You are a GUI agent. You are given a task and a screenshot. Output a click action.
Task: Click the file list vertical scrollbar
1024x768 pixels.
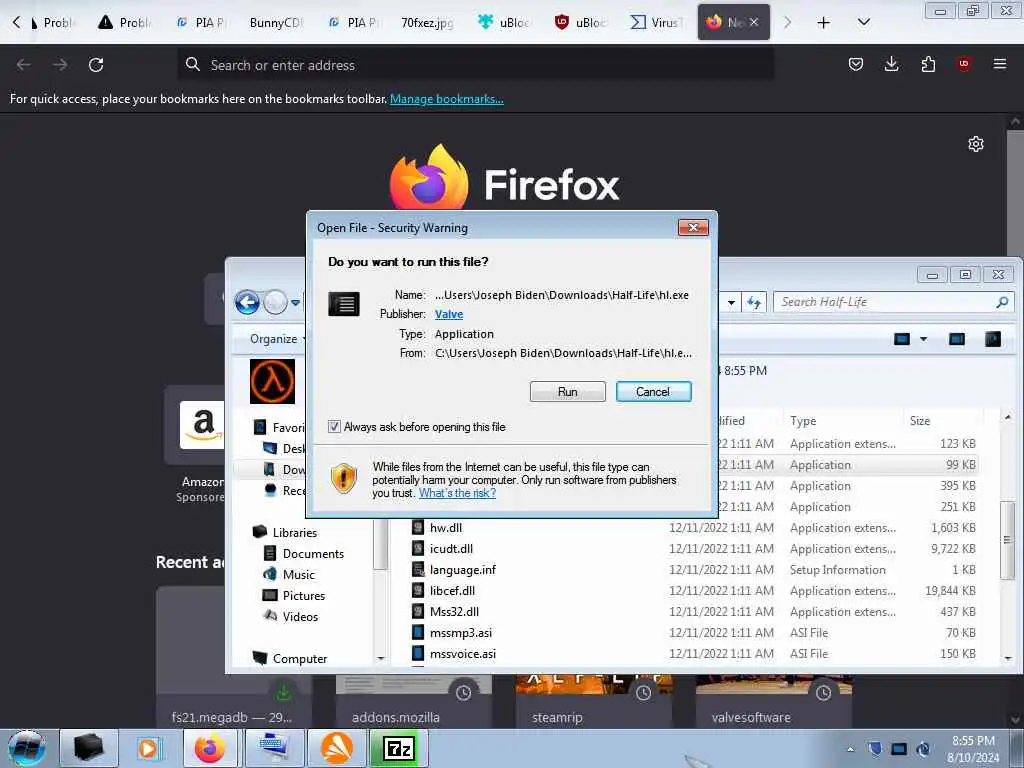tap(1008, 539)
